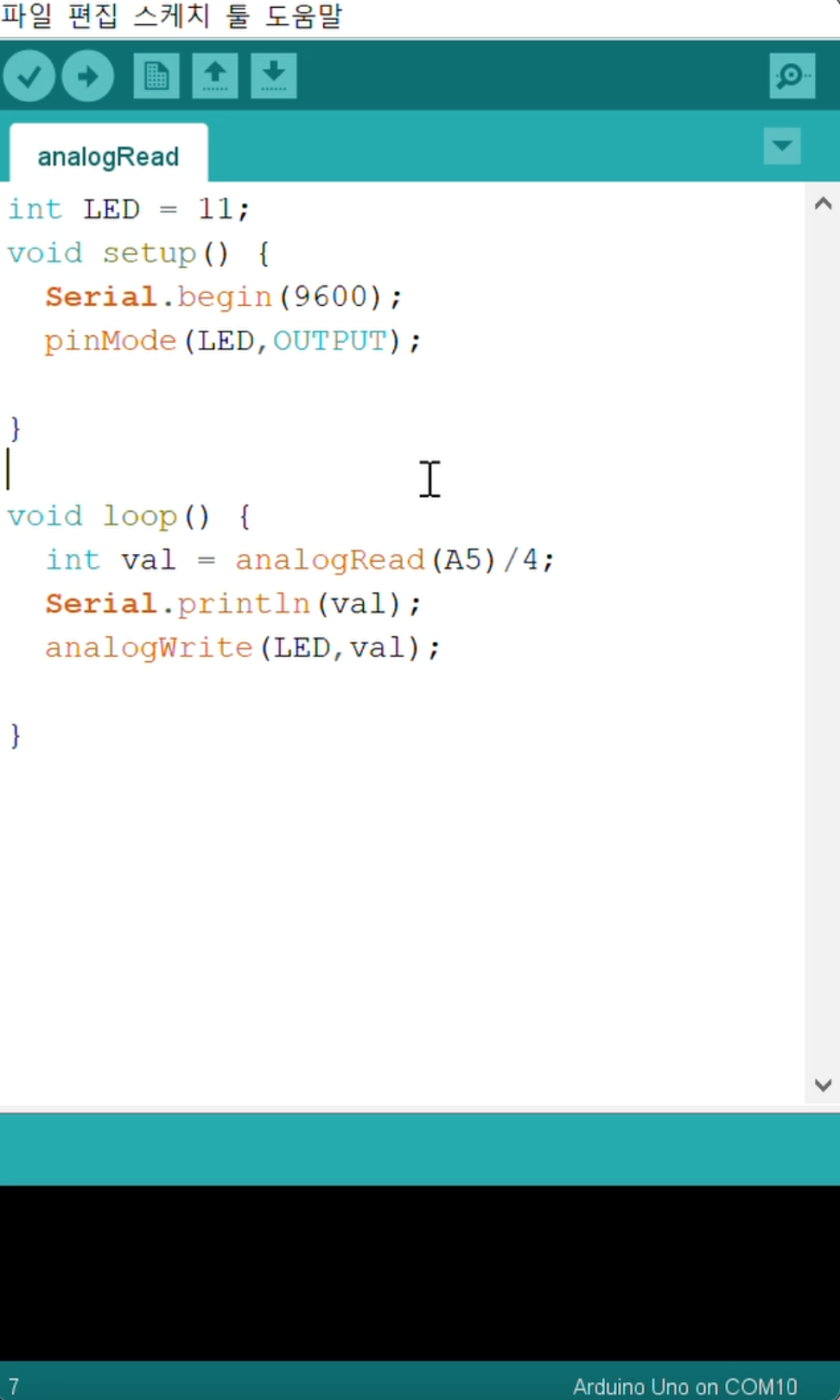
Task: Click 'Arduino Uno on COM10' status text
Action: tap(684, 1386)
